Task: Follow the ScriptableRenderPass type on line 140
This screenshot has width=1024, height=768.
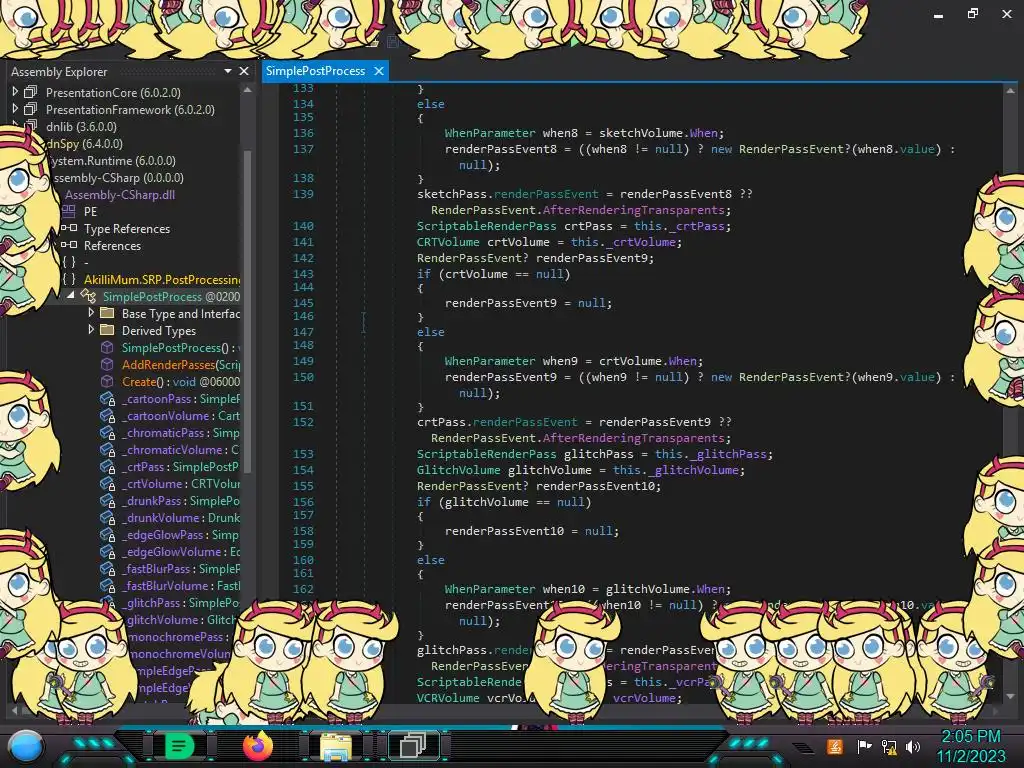Action: 487,226
